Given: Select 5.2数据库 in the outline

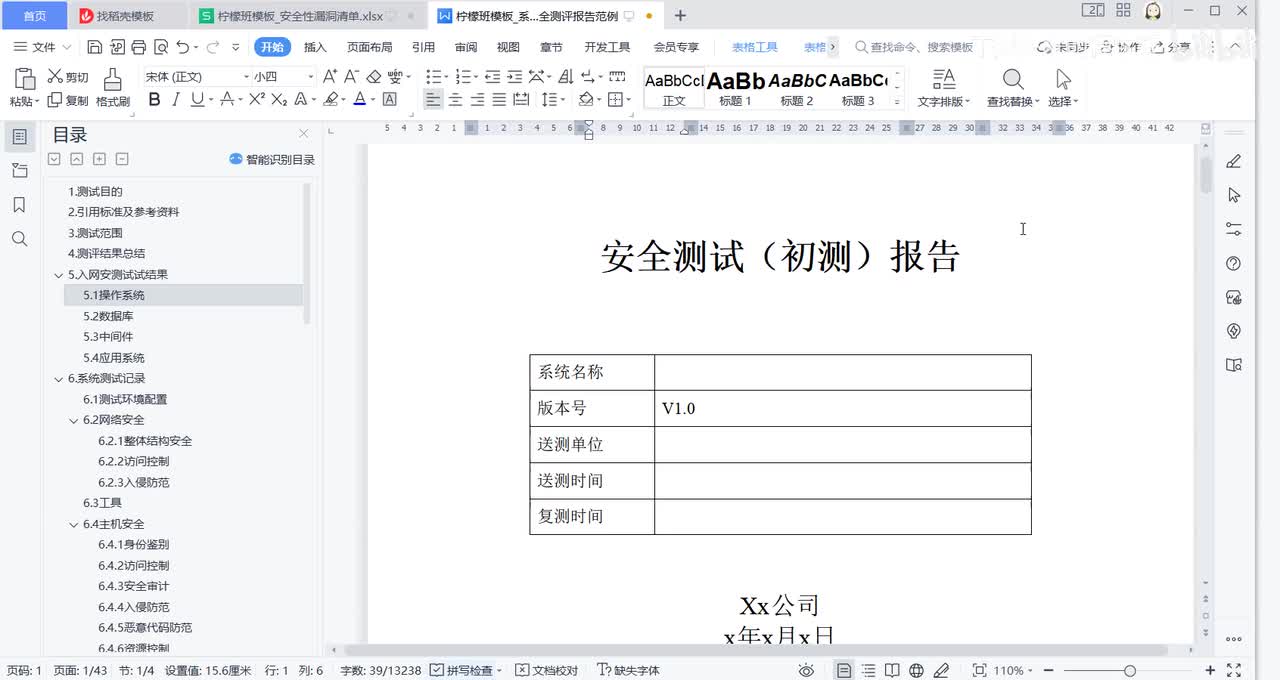Looking at the screenshot, I should [108, 316].
